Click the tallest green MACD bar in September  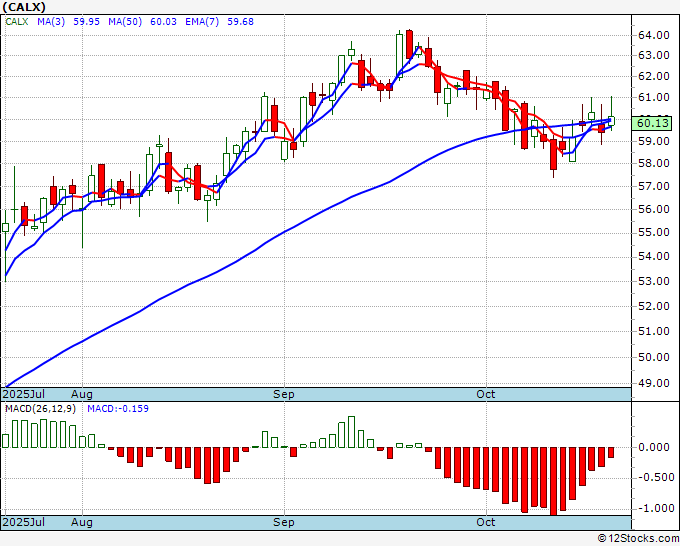click(x=351, y=432)
